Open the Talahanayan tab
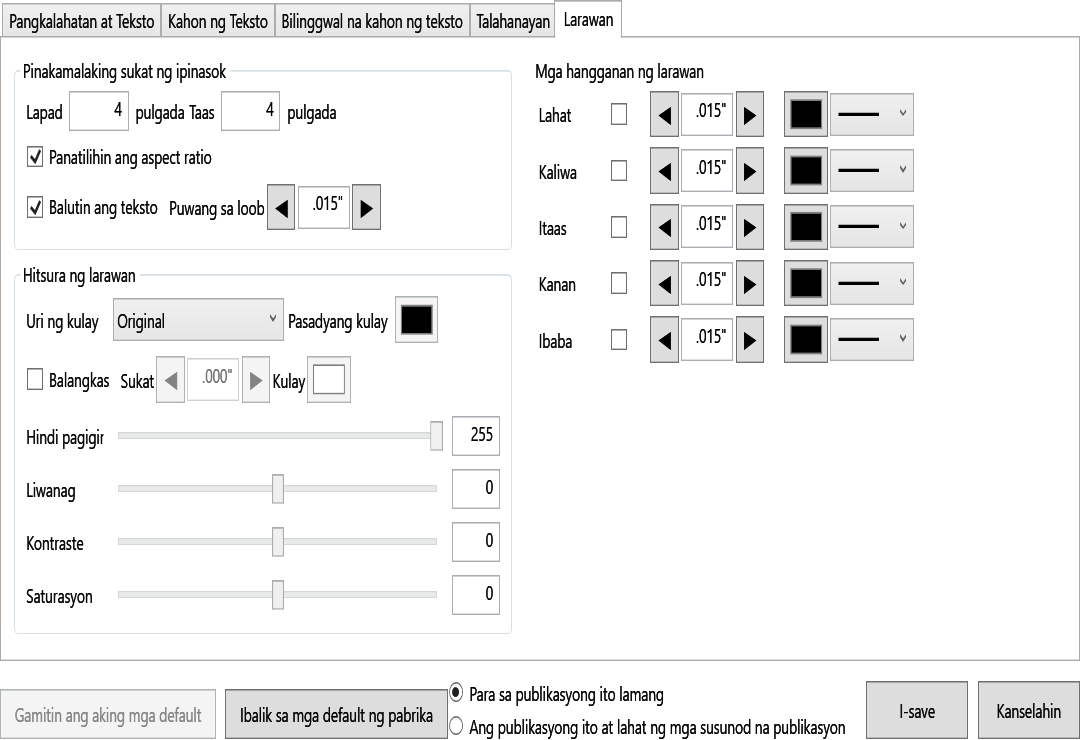The width and height of the screenshot is (1080, 740). 512,21
